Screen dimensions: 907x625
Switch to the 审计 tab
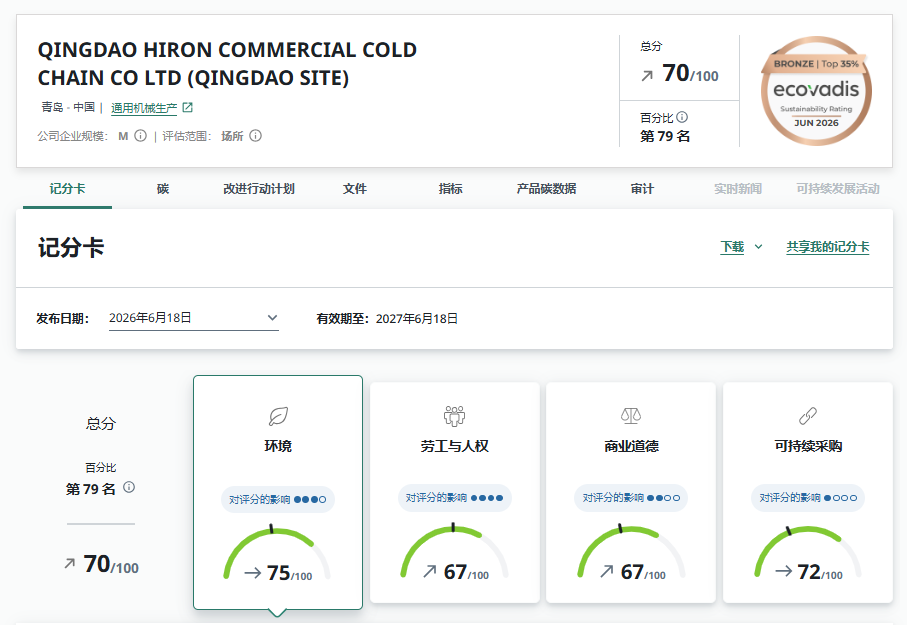[642, 189]
